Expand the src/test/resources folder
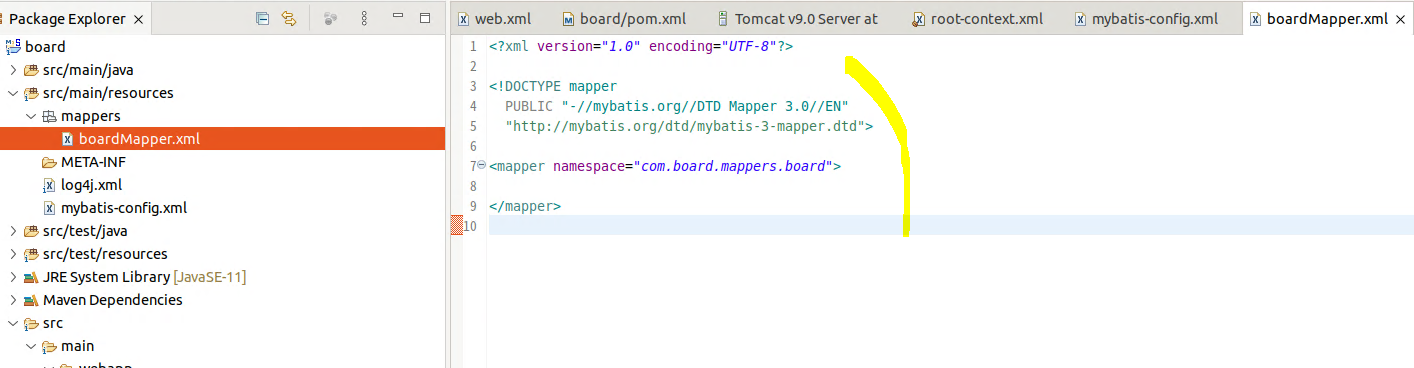 [13, 254]
